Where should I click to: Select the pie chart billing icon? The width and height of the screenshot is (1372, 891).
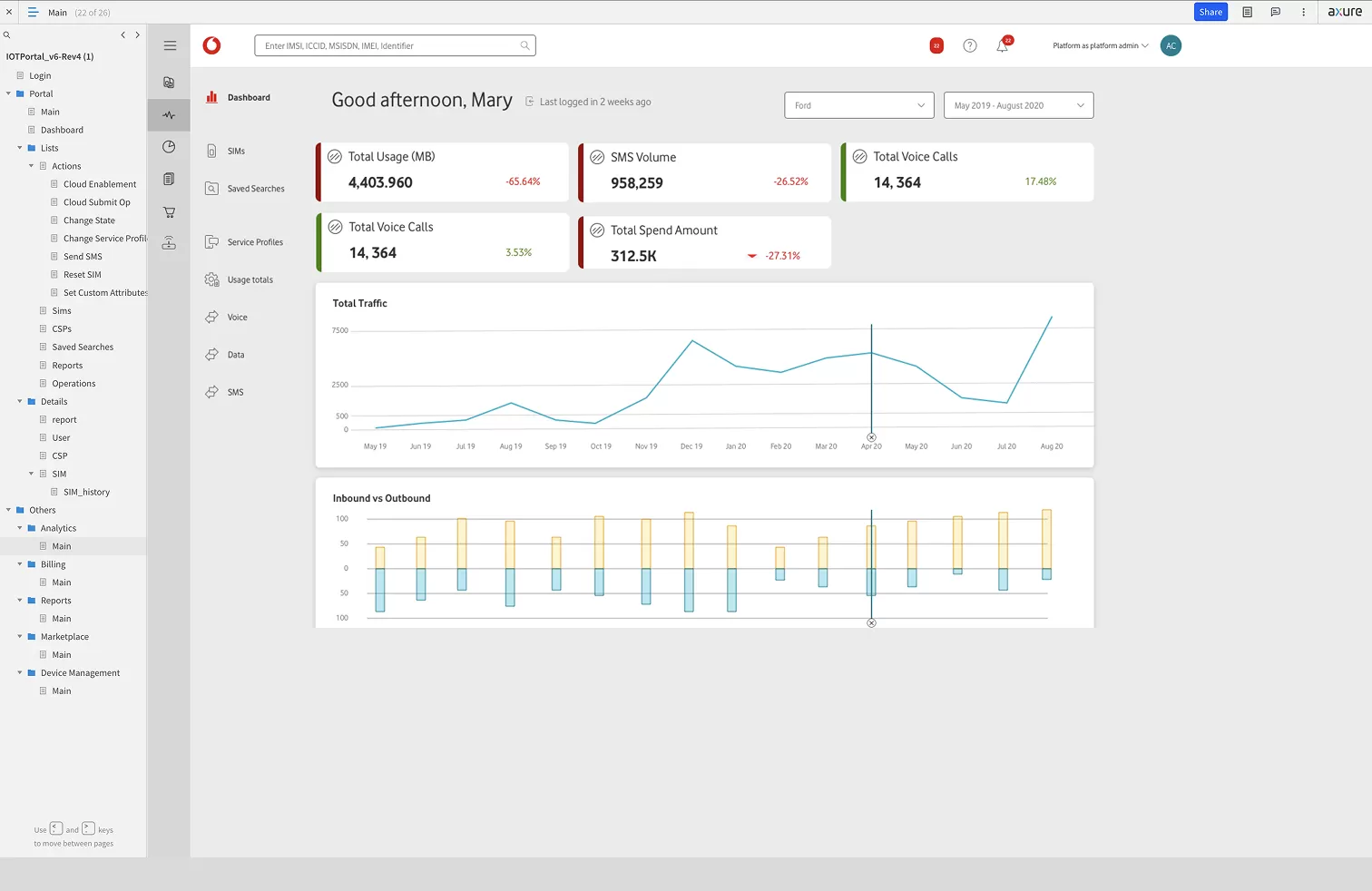[x=169, y=147]
